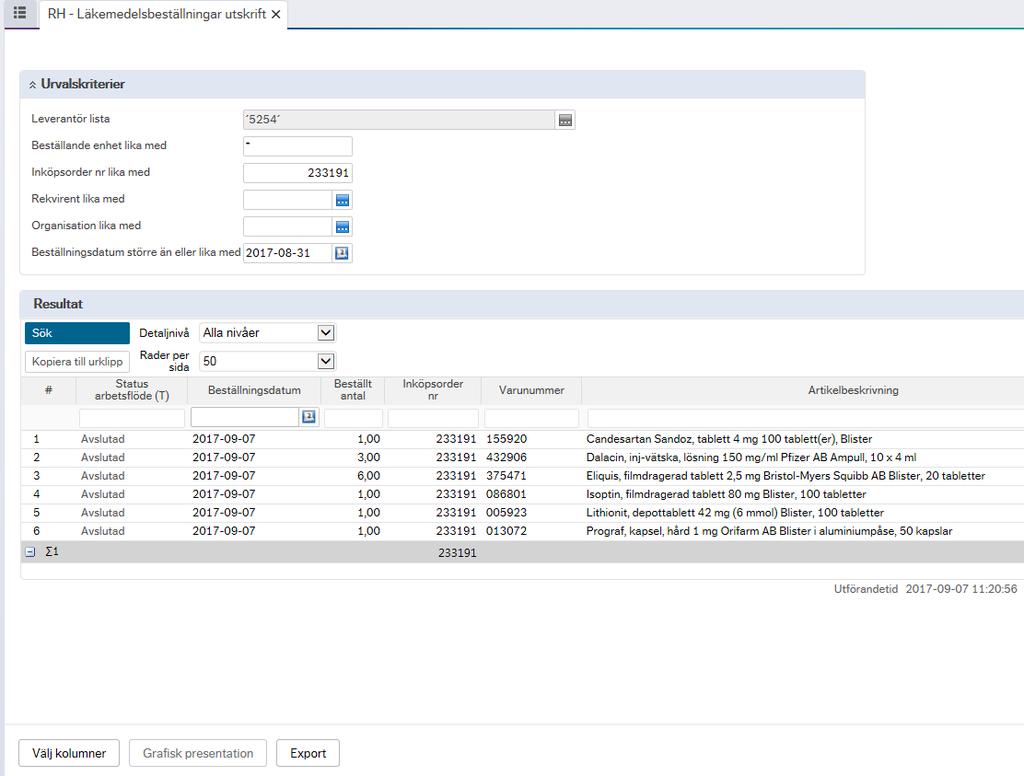1024x776 pixels.
Task: Select the row for Isoptin filmdragerad tablett
Action: pyautogui.click(x=522, y=494)
